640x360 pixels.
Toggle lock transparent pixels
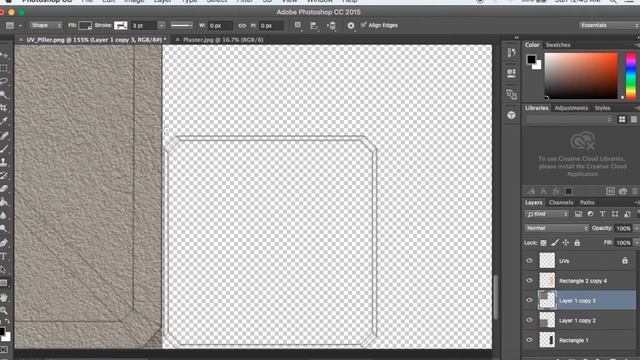click(x=543, y=243)
